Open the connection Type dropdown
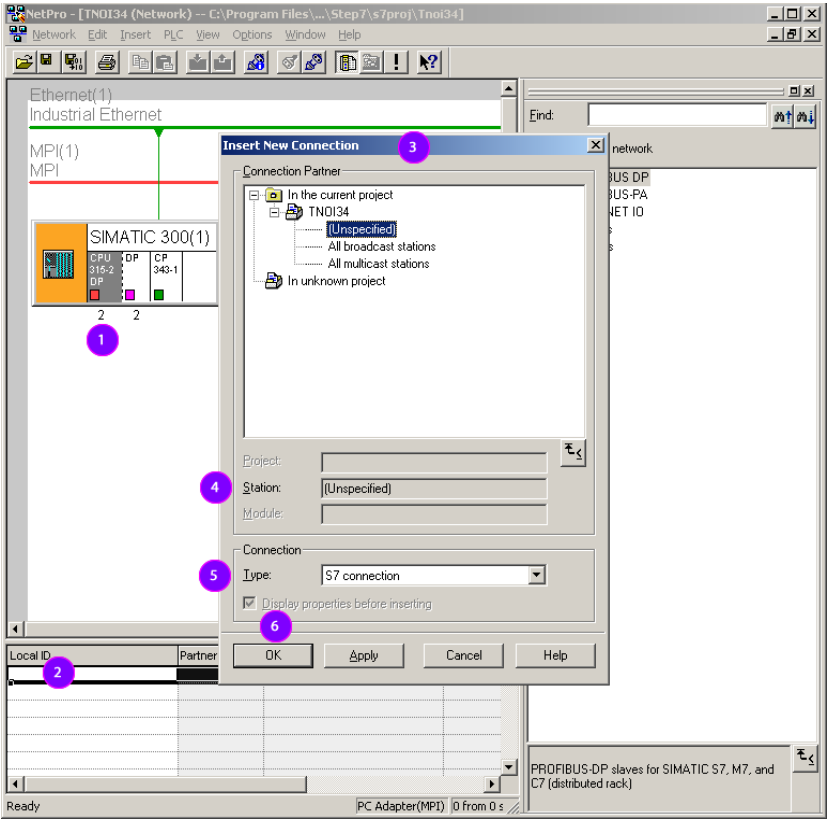The height and width of the screenshot is (822, 829). coord(537,575)
